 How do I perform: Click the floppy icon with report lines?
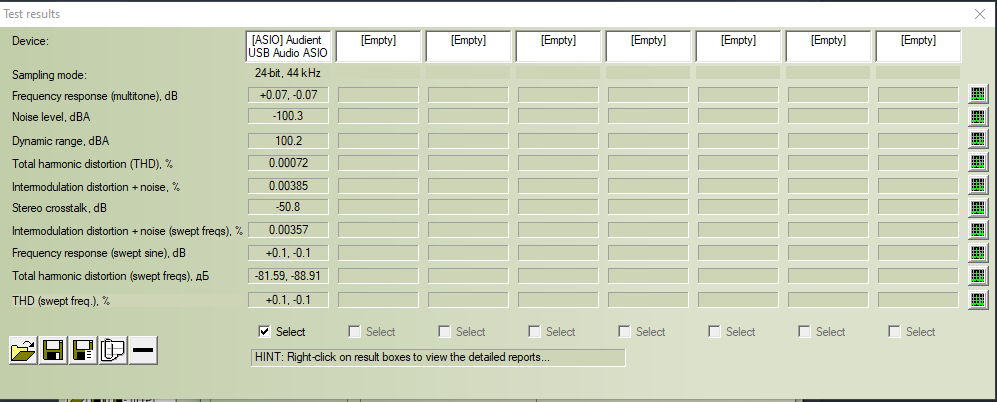pyautogui.click(x=83, y=350)
